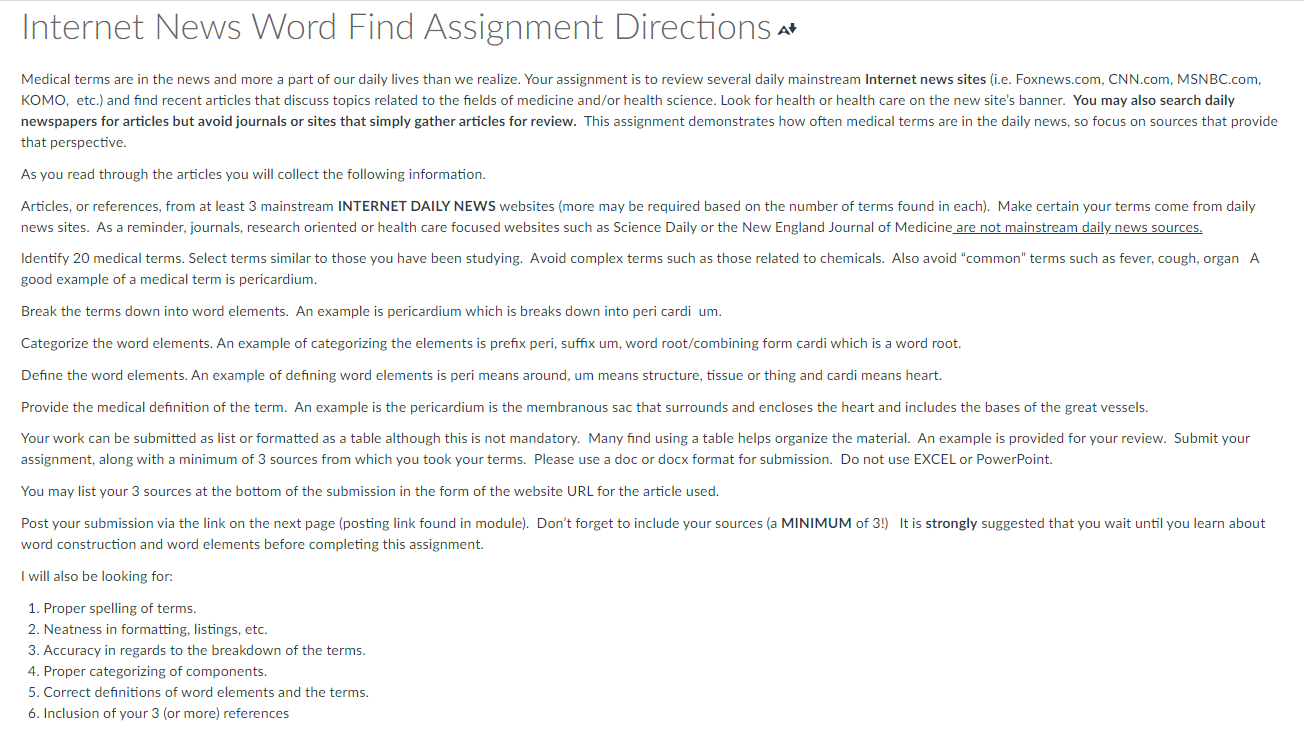Screen dimensions: 1304x733
Task: Click the underlined "are not mainstream daily news sources." text
Action: click(1078, 227)
